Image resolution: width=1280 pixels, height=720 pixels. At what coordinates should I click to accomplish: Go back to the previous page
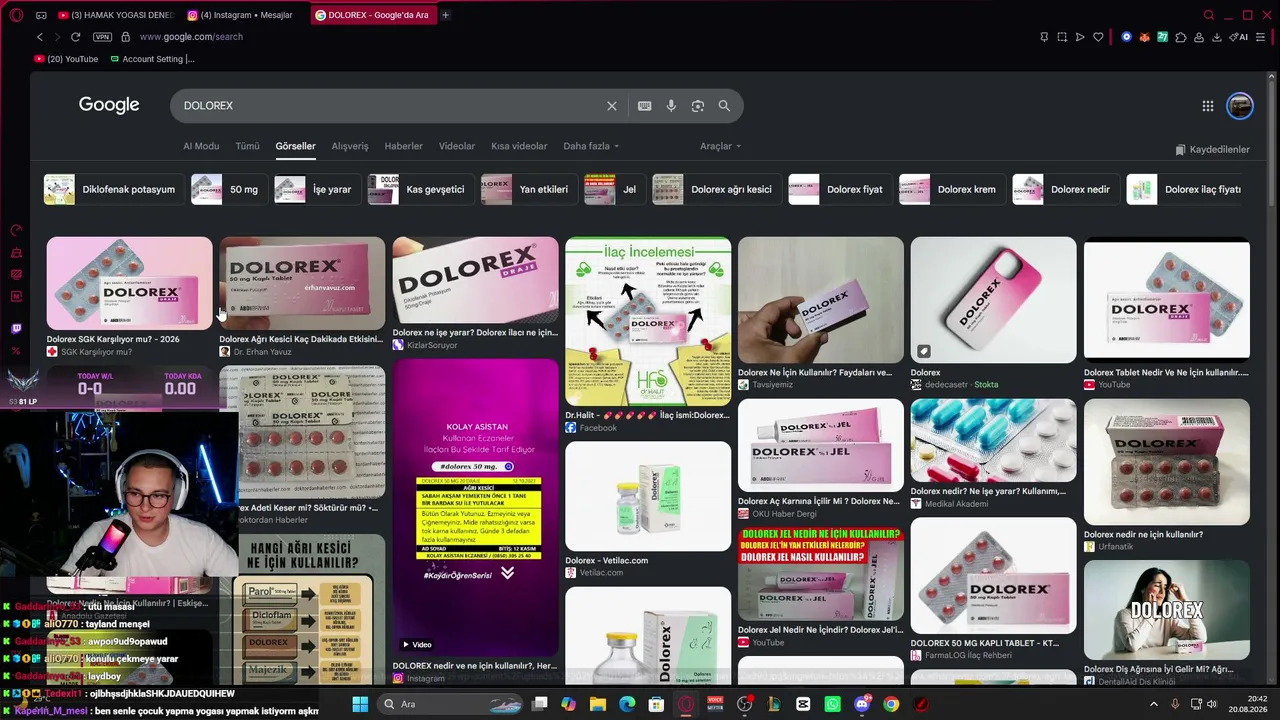click(x=40, y=37)
